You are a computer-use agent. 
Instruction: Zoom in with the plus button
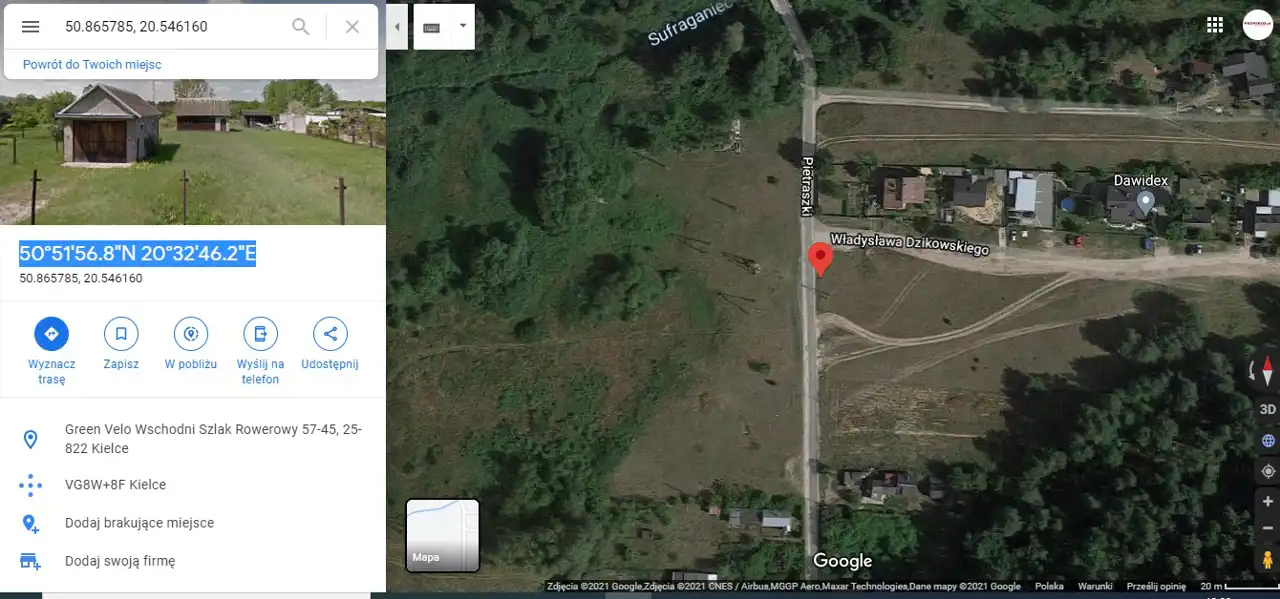coord(1267,502)
